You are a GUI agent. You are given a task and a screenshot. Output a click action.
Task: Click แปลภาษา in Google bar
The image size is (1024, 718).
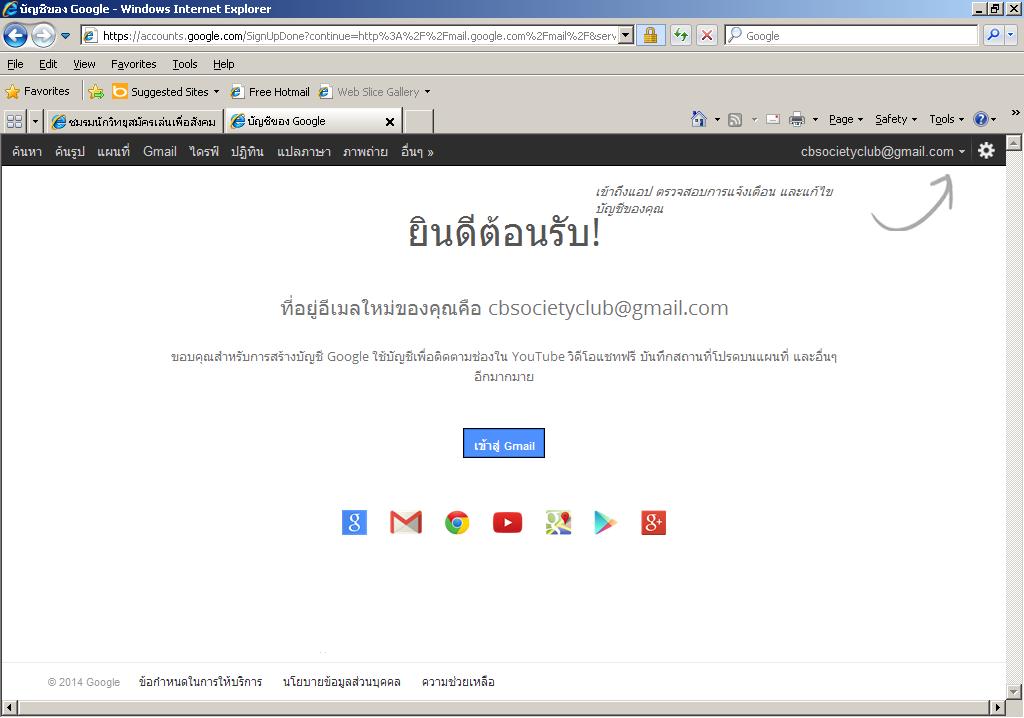click(x=304, y=152)
